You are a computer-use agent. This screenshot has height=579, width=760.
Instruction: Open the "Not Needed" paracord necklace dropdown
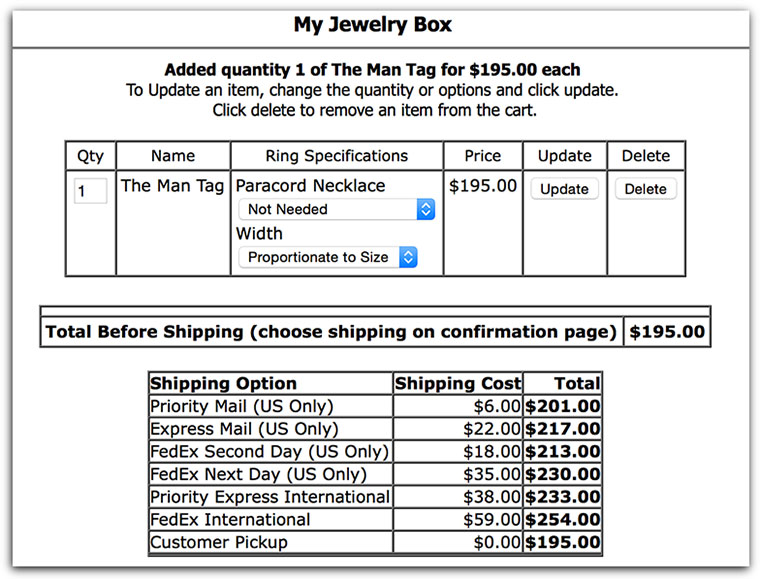click(x=336, y=209)
